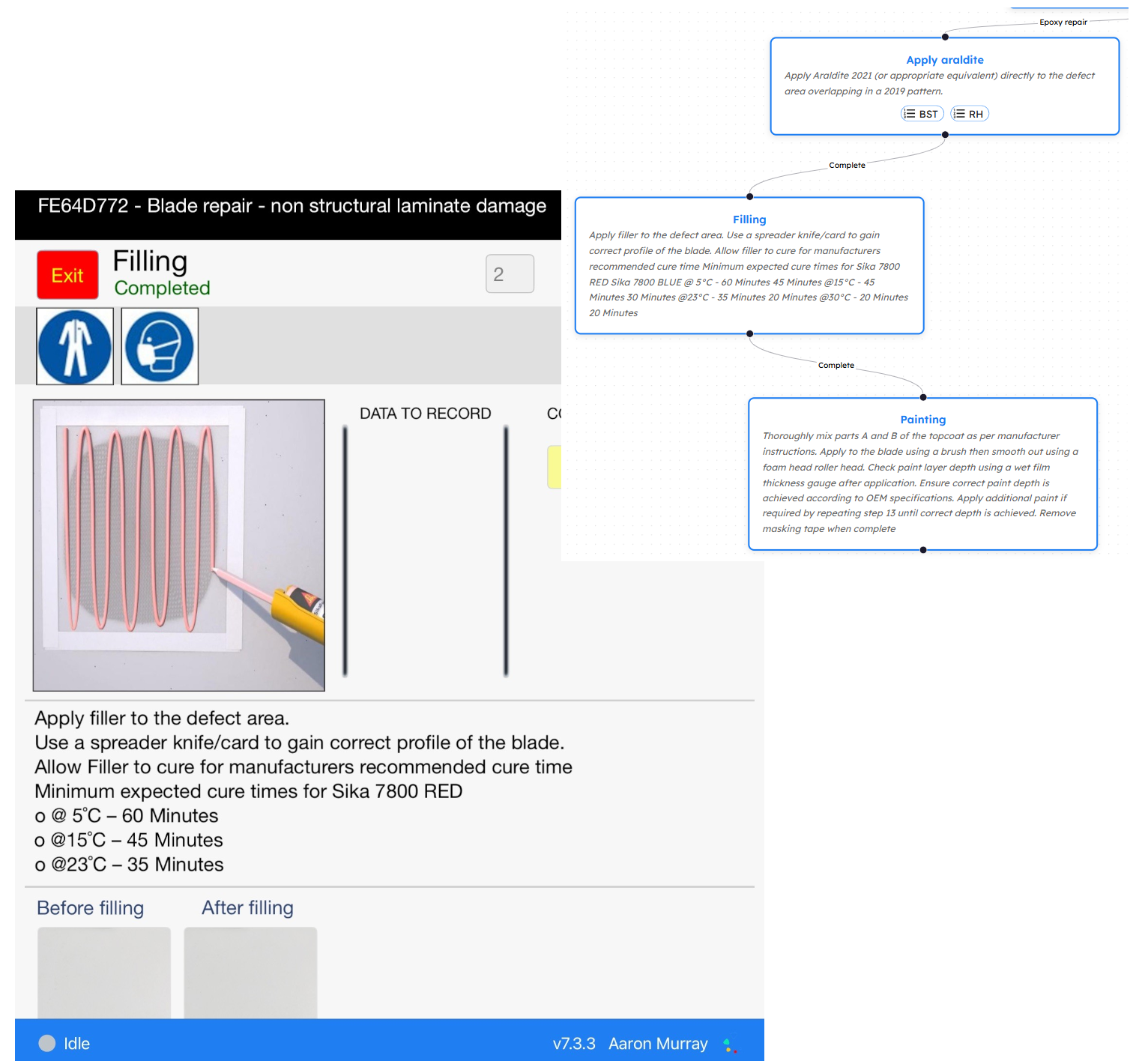Click the Idle status indicator dot
The height and width of the screenshot is (1061, 1148).
pos(47,1043)
